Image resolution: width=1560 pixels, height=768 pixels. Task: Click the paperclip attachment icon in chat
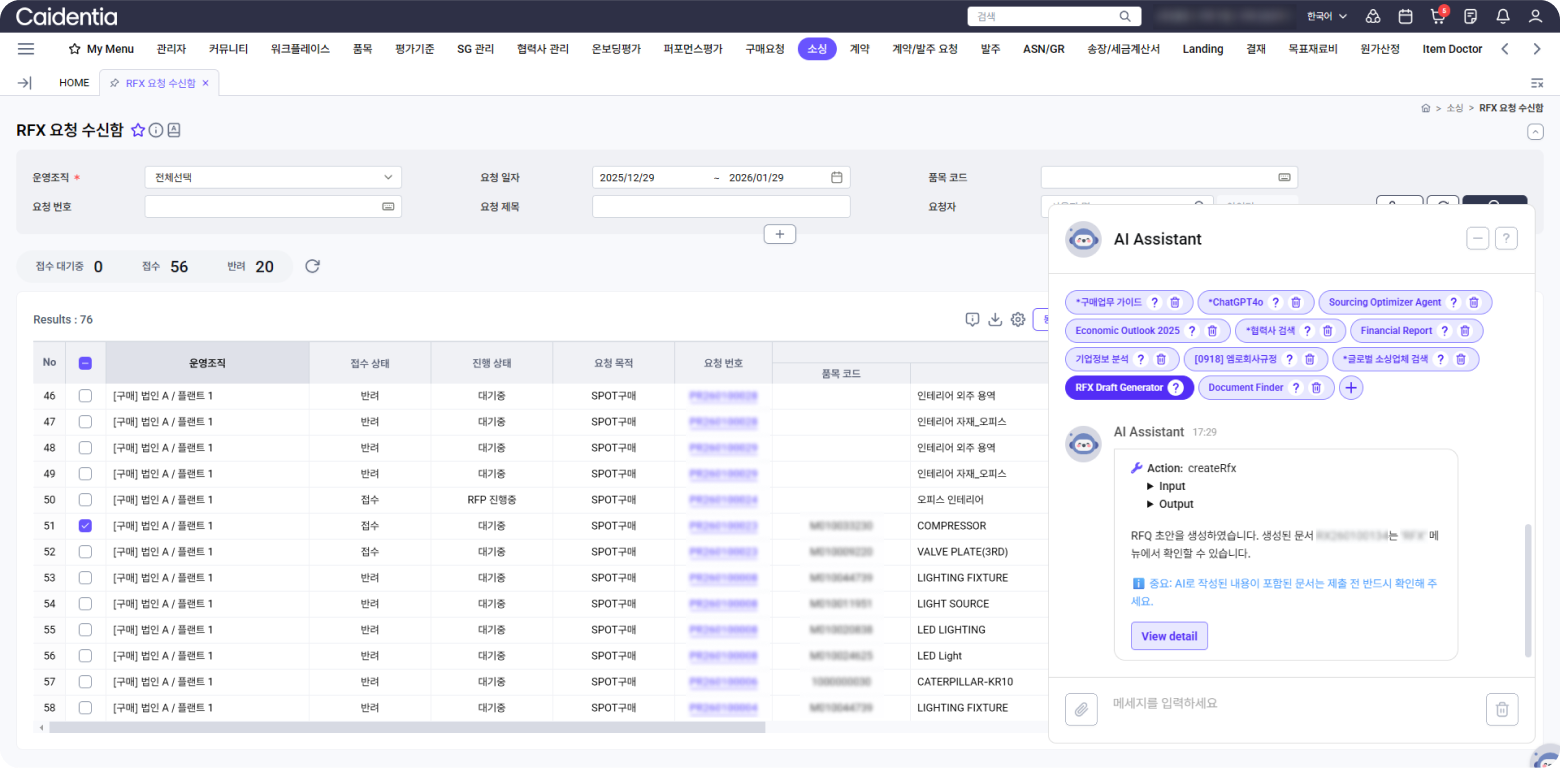(x=1080, y=710)
